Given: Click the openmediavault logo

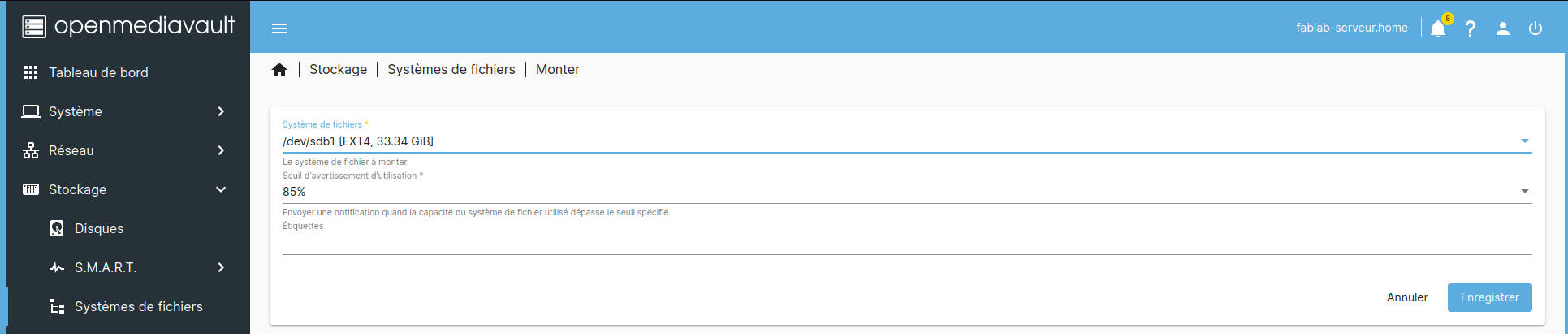Looking at the screenshot, I should tap(128, 27).
